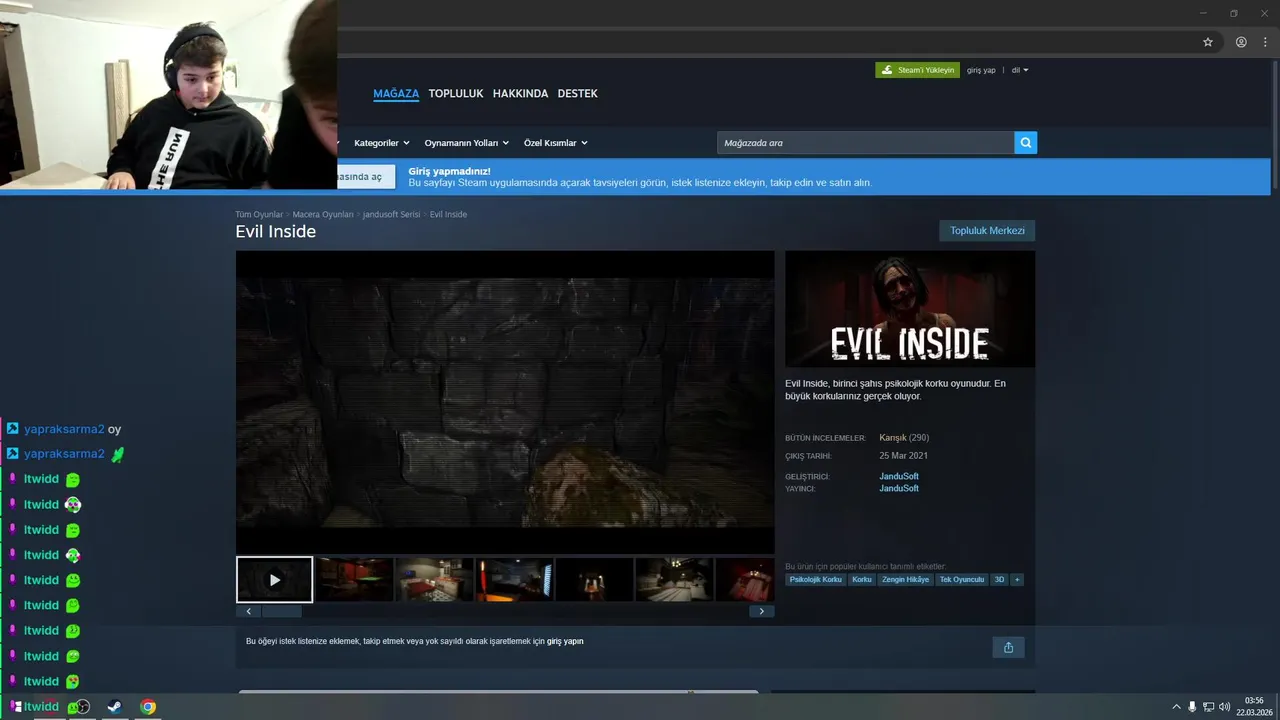Screen dimensions: 1280x720
Task: Click the plus icon to add a tag
Action: point(1017,580)
